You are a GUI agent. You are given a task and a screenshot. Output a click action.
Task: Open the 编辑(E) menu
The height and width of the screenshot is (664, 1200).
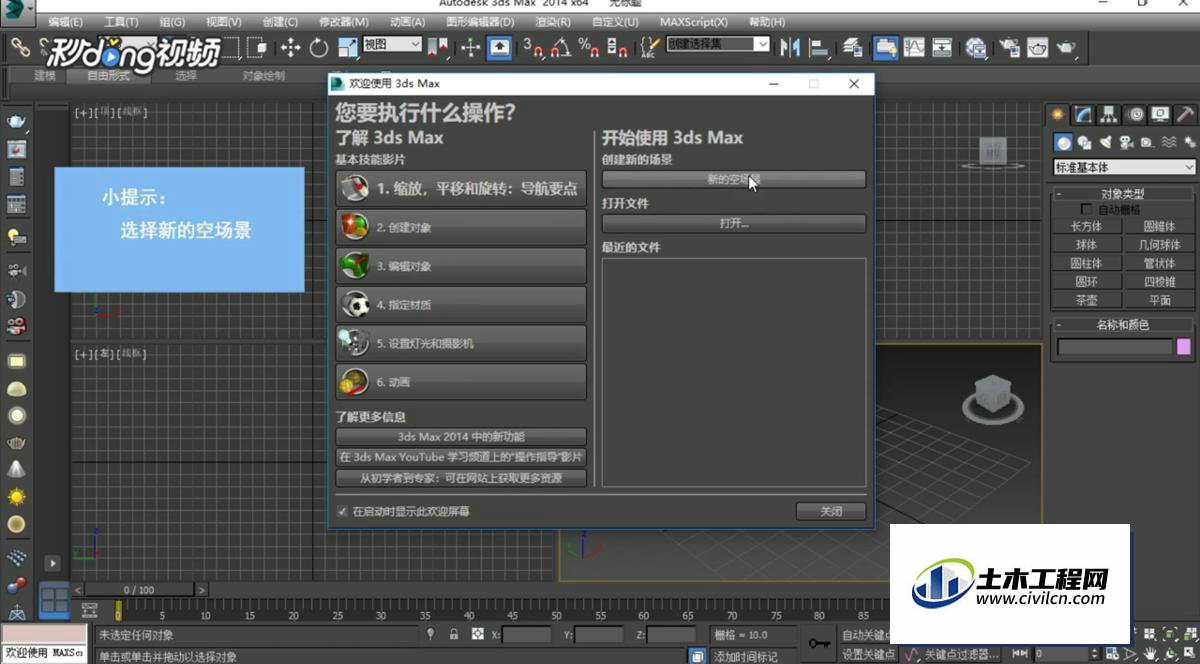pyautogui.click(x=65, y=21)
